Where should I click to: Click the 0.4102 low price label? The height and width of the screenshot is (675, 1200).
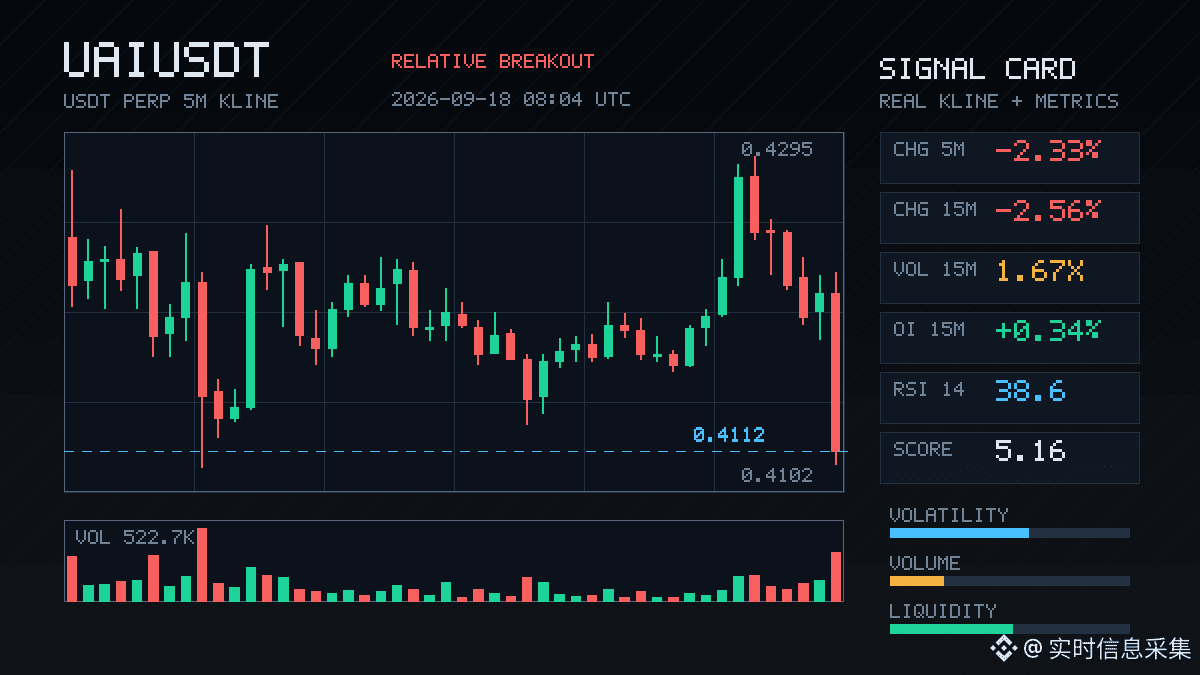point(777,476)
